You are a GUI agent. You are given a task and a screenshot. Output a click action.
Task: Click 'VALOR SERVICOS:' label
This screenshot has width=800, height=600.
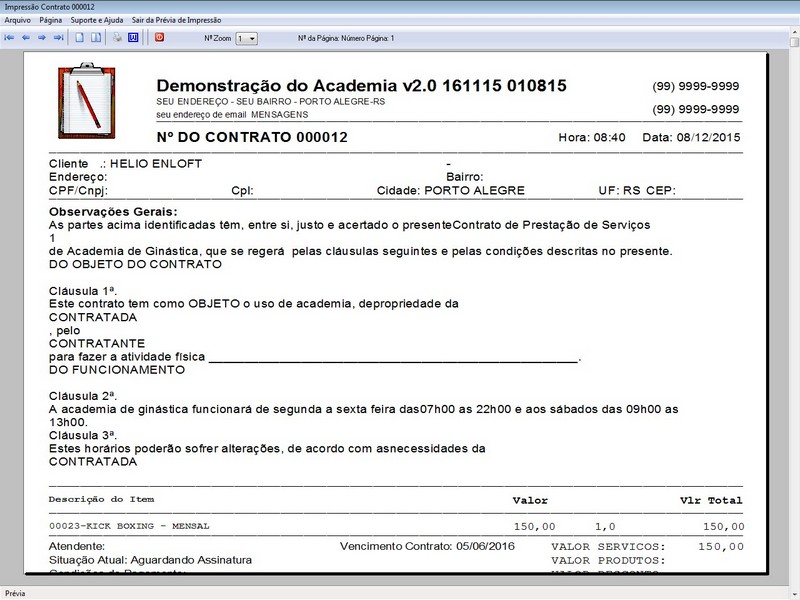pyautogui.click(x=608, y=547)
